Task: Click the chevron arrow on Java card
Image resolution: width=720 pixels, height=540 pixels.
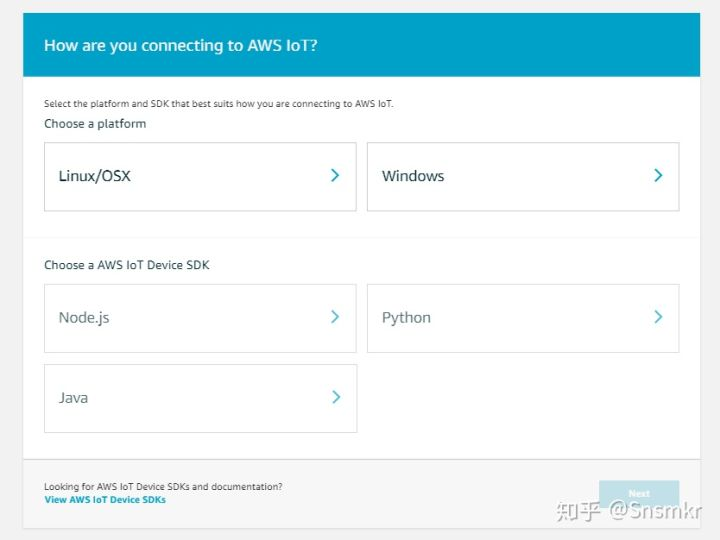Action: coord(336,397)
